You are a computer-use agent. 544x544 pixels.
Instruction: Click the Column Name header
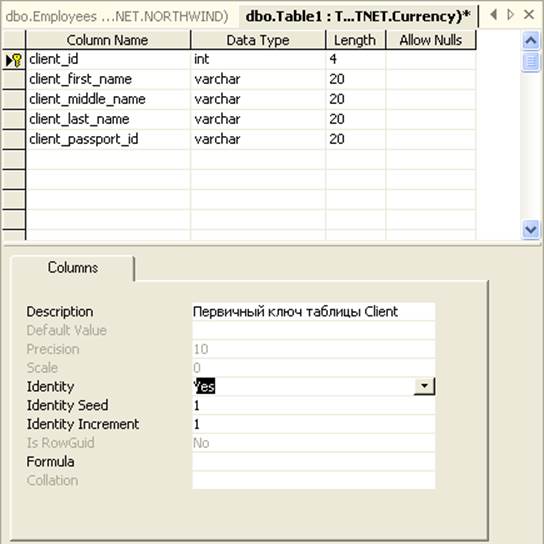click(x=108, y=40)
